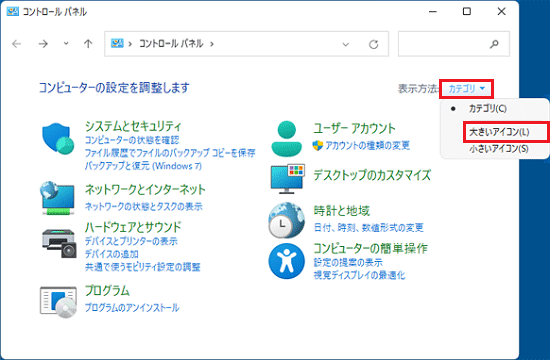Image resolution: width=550 pixels, height=360 pixels.
Task: Click the refresh icon in address bar
Action: (374, 44)
